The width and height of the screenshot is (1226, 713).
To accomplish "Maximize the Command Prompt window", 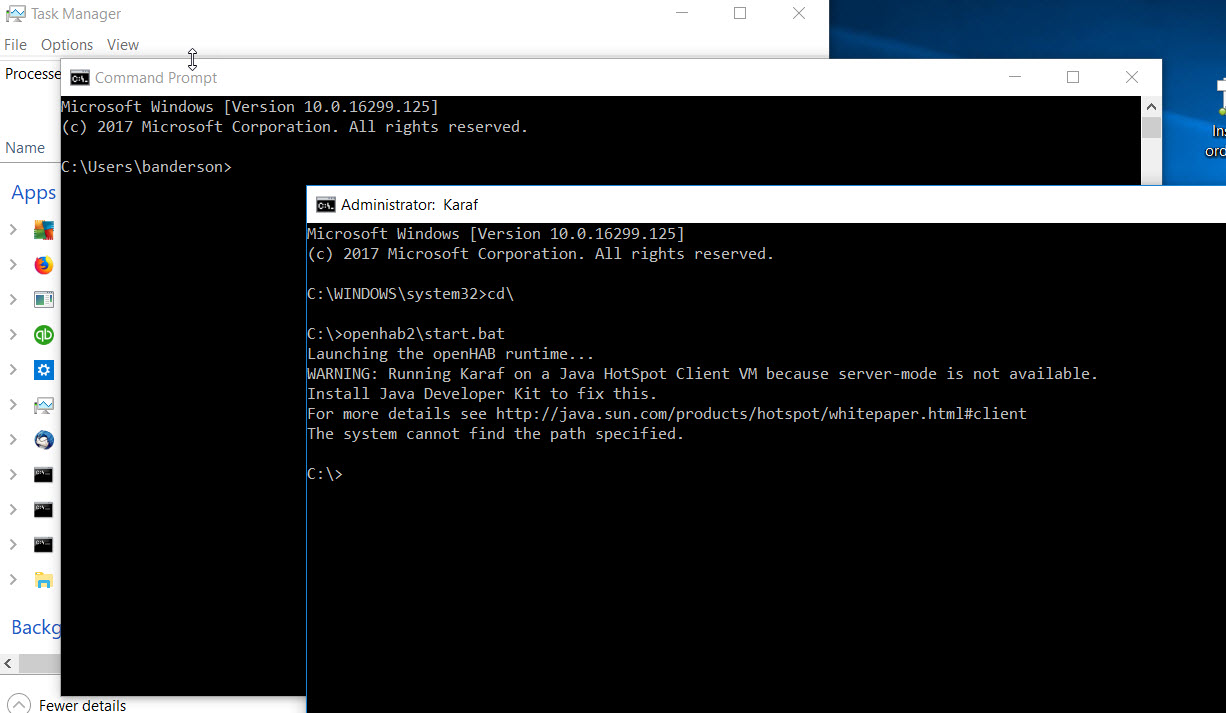I will (x=1073, y=77).
